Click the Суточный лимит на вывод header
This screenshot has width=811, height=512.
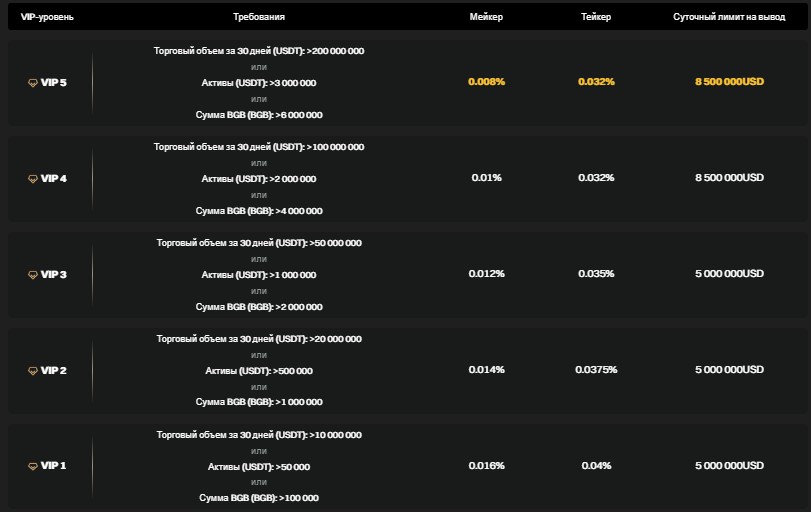point(729,17)
